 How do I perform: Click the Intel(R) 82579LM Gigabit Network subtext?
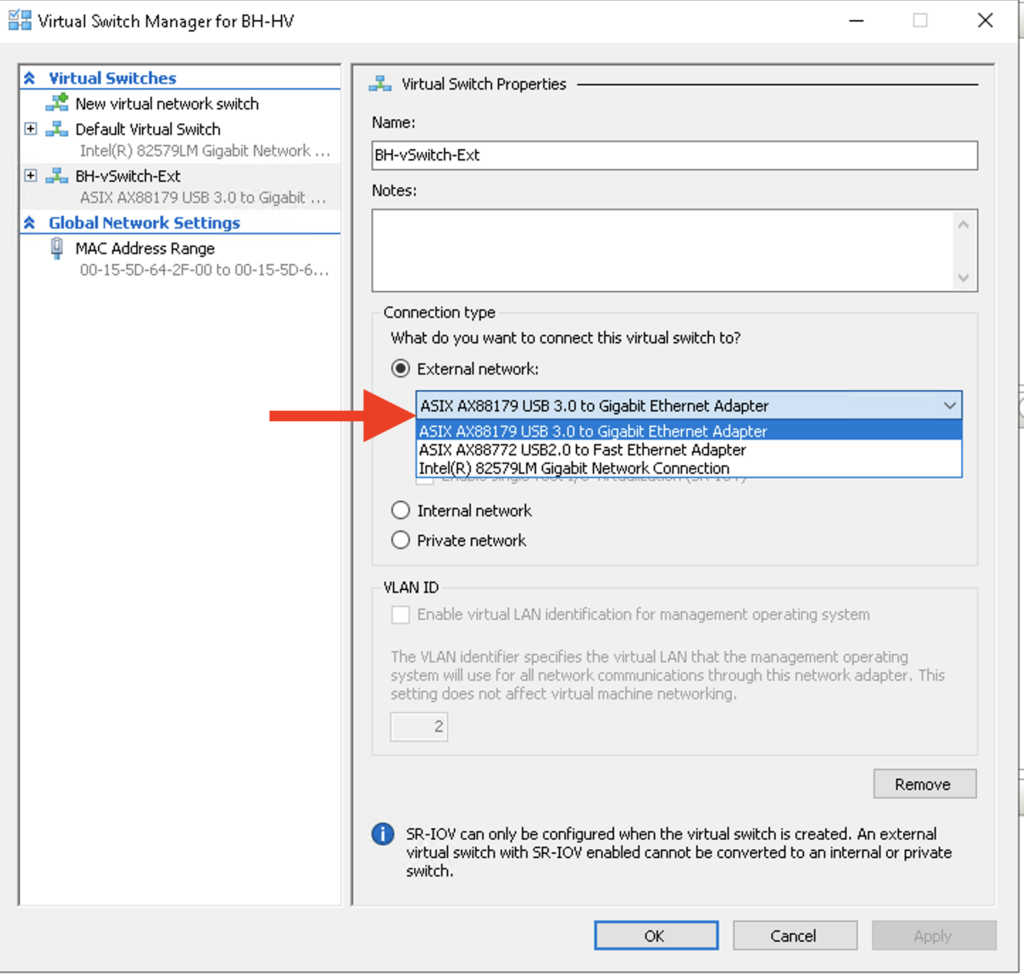point(205,151)
